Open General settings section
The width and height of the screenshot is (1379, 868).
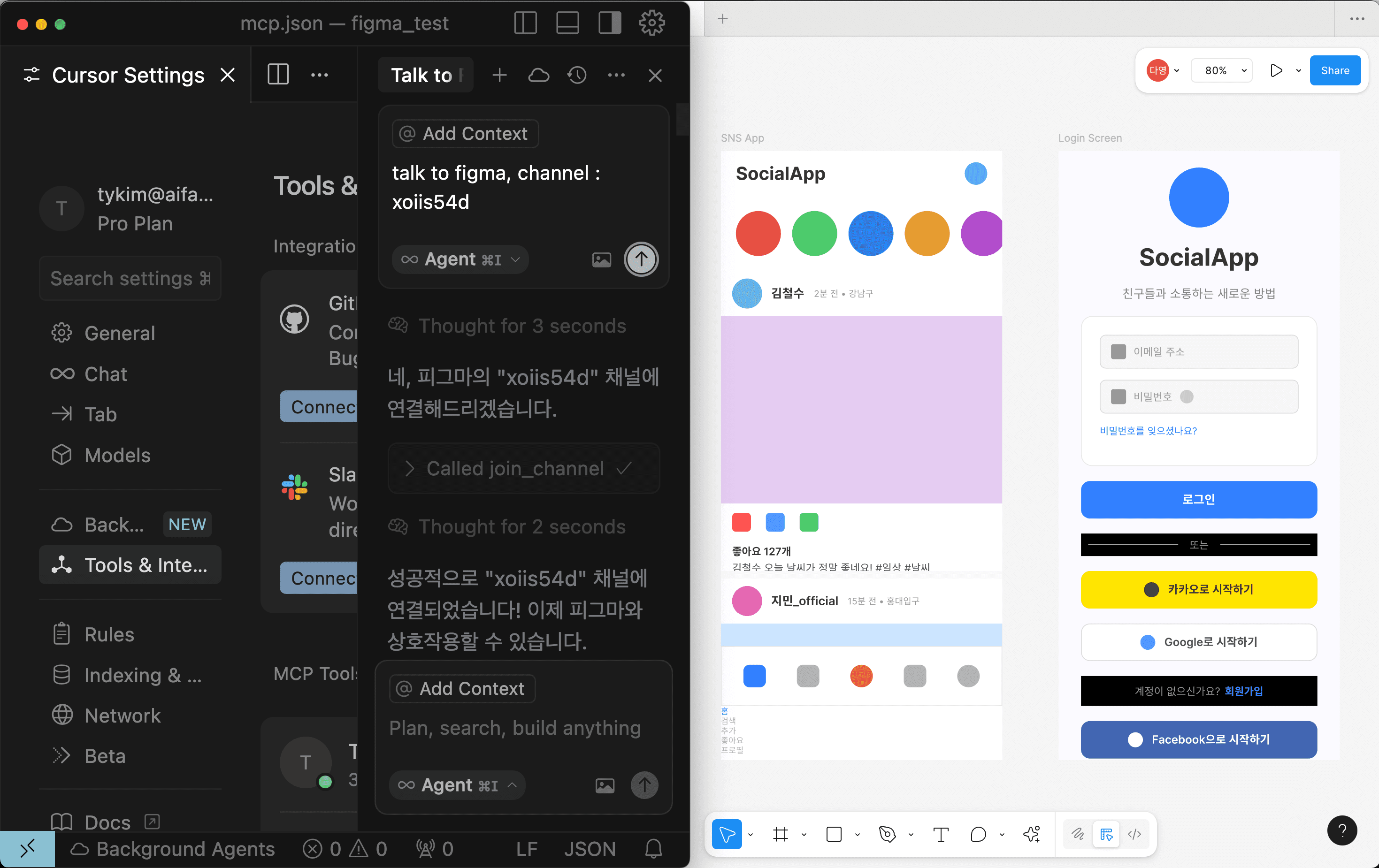coord(130,333)
